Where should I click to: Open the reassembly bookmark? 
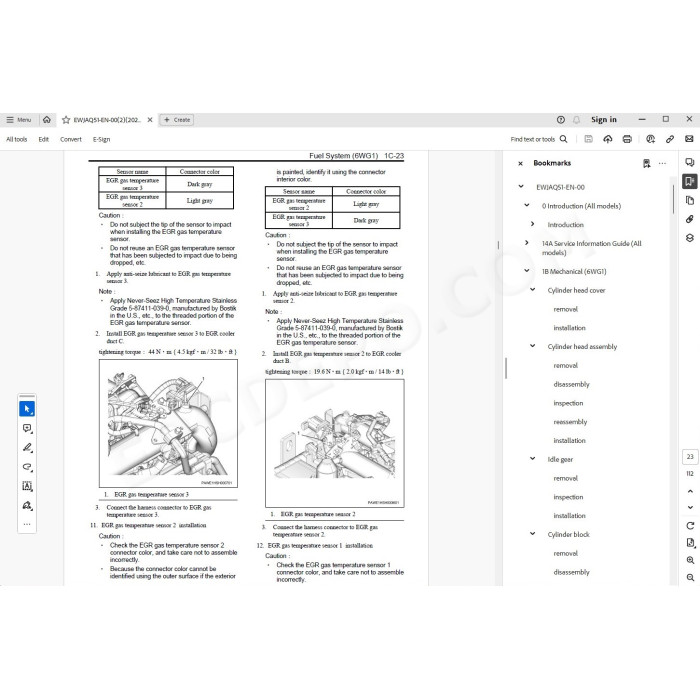(570, 422)
